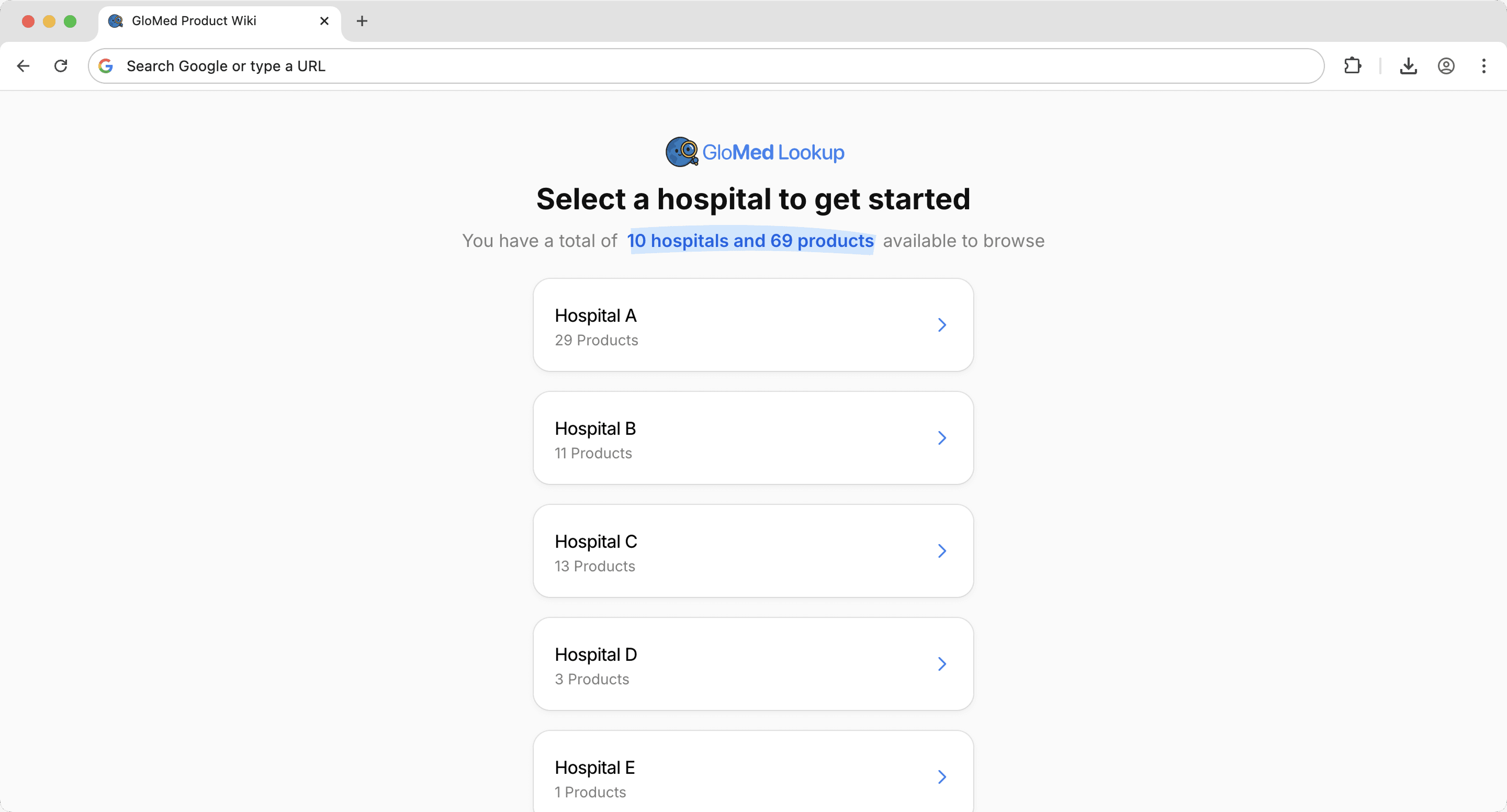This screenshot has width=1507, height=812.
Task: Open the Chrome three-dot menu
Action: (x=1484, y=65)
